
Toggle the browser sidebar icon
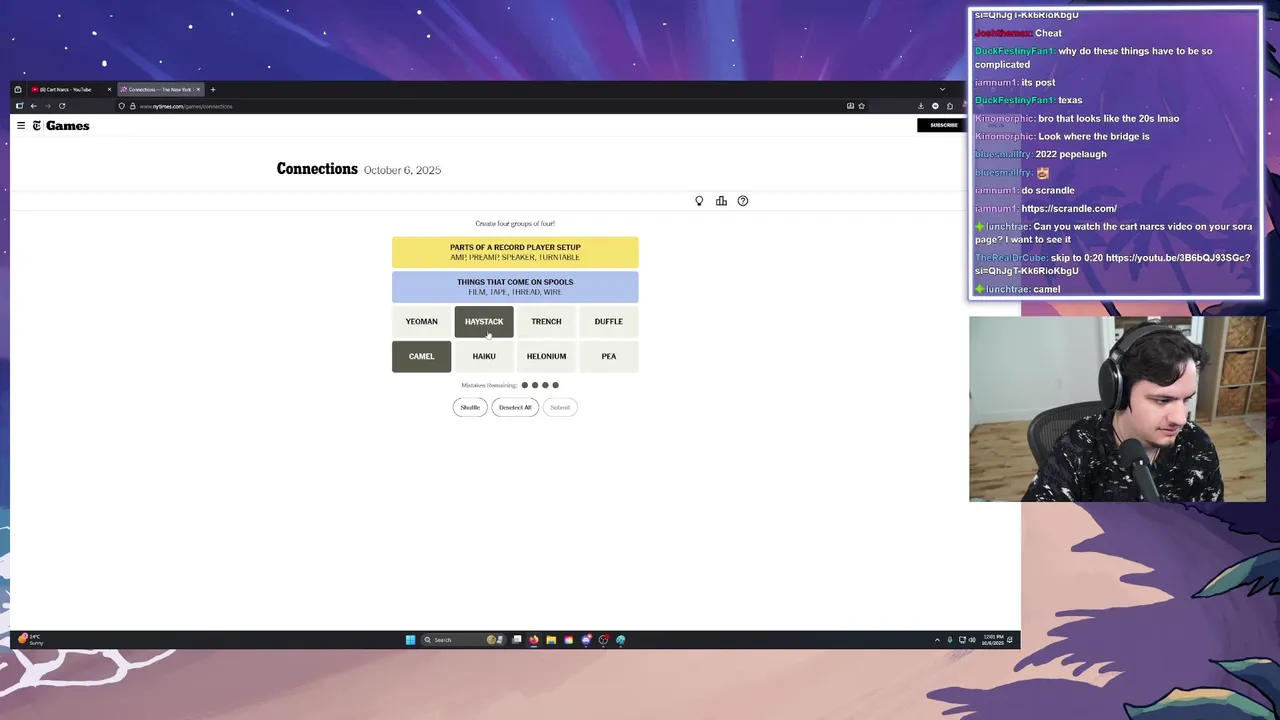(x=19, y=106)
